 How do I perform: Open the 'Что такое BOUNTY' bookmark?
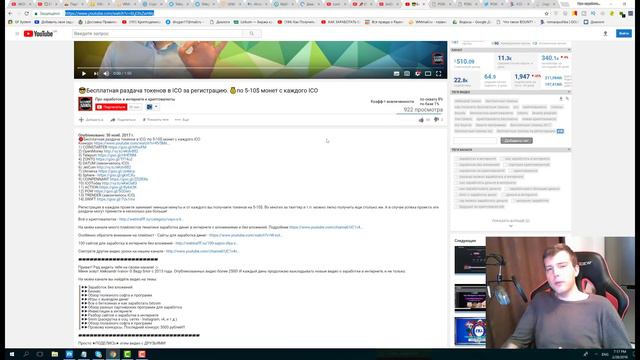(x=516, y=22)
